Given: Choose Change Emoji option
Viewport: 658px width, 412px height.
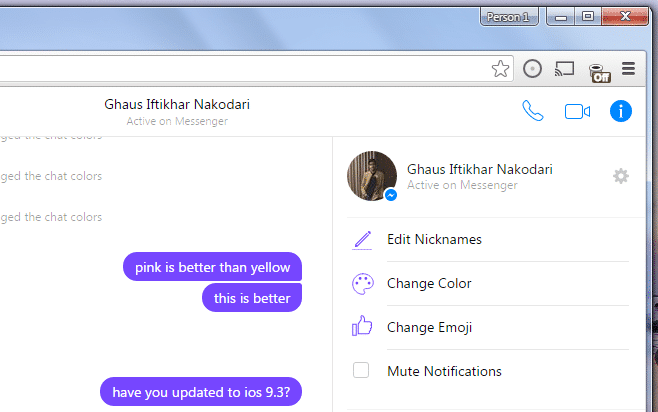Looking at the screenshot, I should point(429,327).
